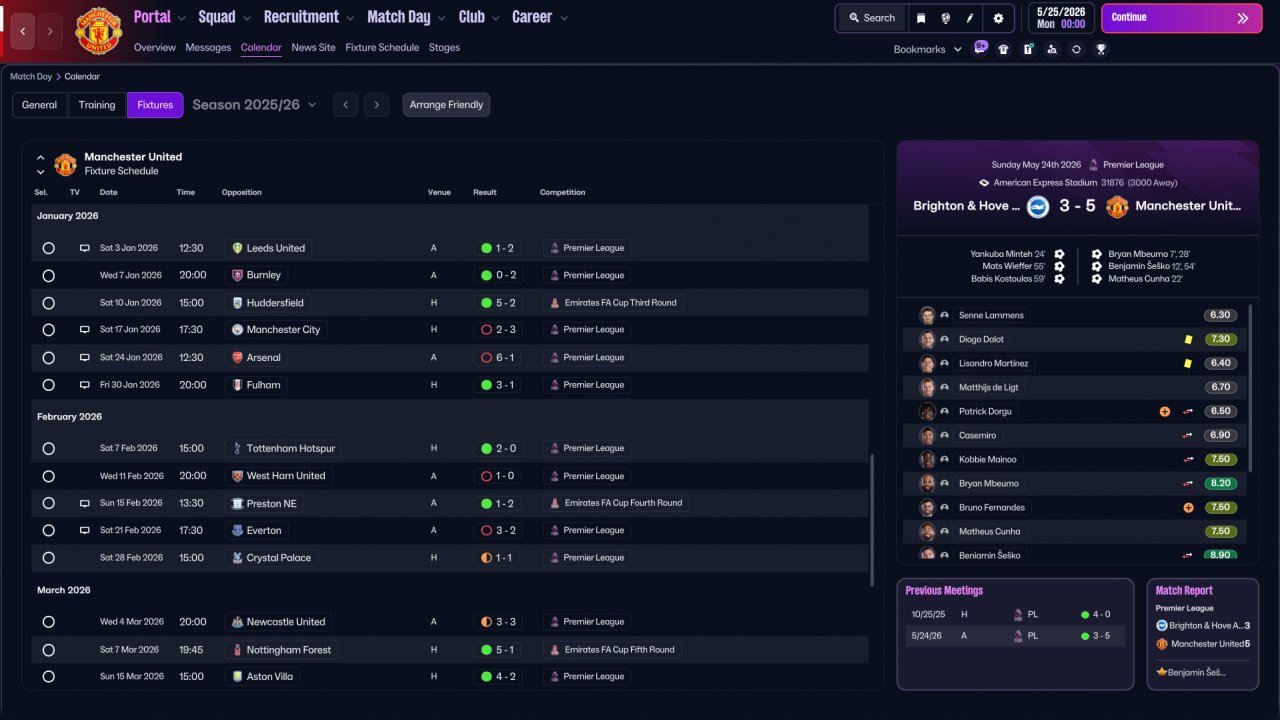Click the orange injury icon beside Bruno Fernandes
This screenshot has width=1280, height=720.
tap(1188, 507)
